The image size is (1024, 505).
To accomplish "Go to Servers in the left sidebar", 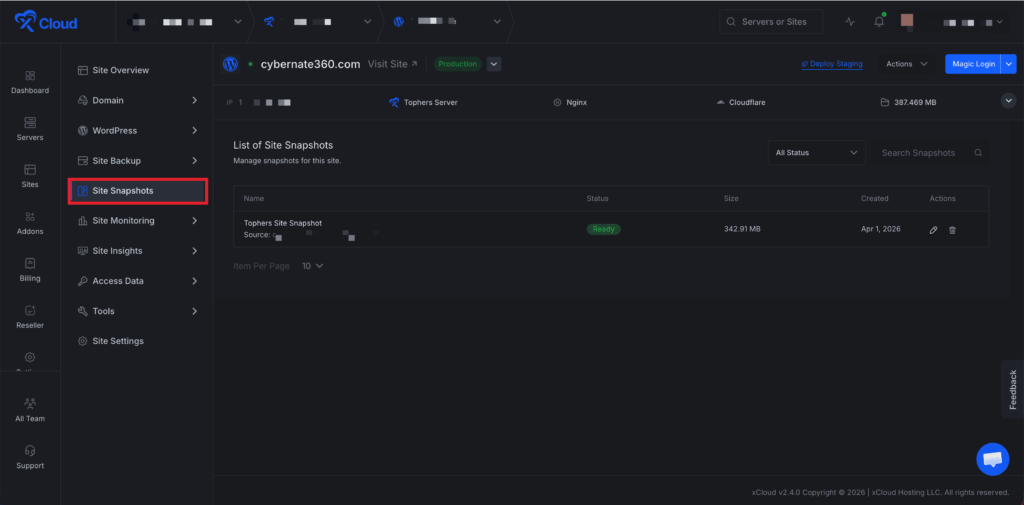I will pyautogui.click(x=30, y=127).
